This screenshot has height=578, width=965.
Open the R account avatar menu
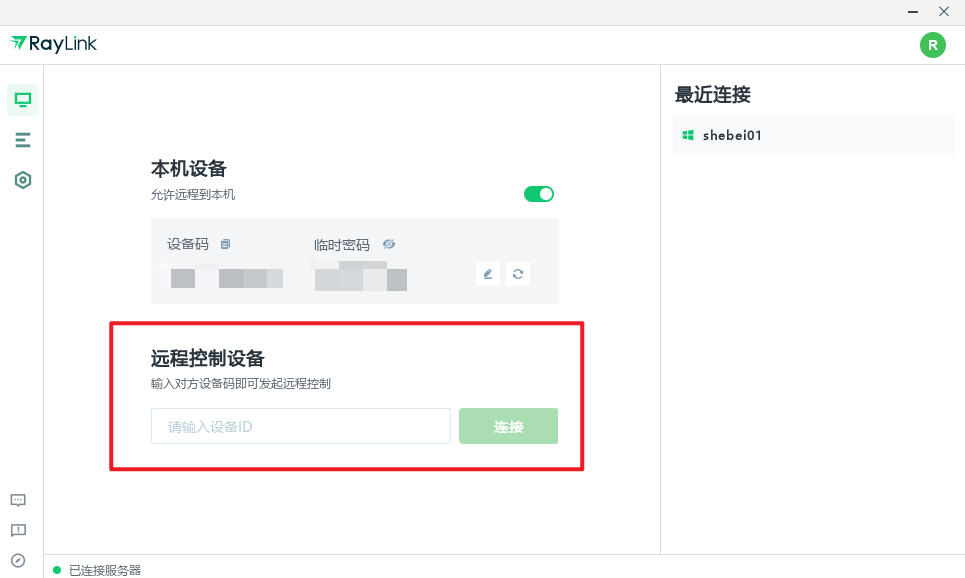(932, 45)
